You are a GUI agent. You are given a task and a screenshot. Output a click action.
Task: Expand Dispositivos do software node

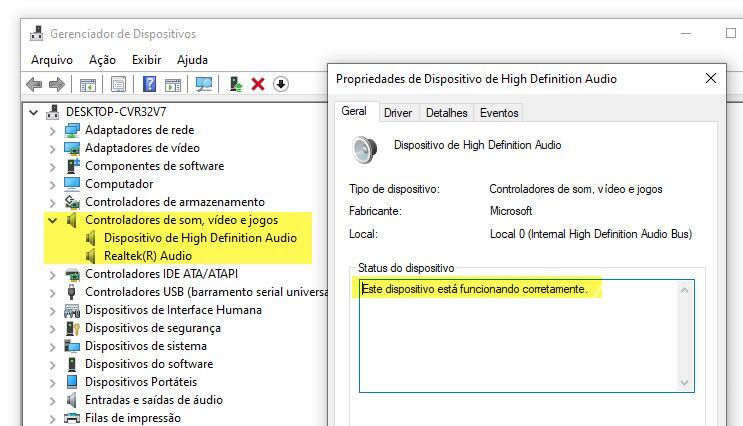(53, 364)
